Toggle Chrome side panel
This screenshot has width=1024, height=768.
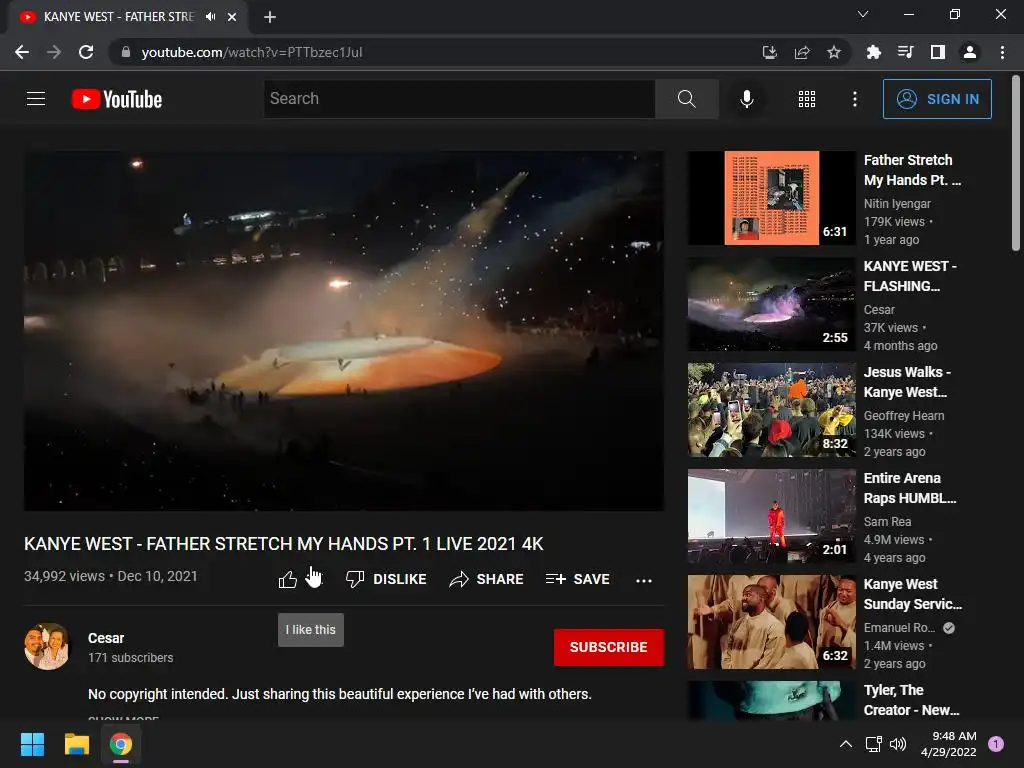coord(938,52)
